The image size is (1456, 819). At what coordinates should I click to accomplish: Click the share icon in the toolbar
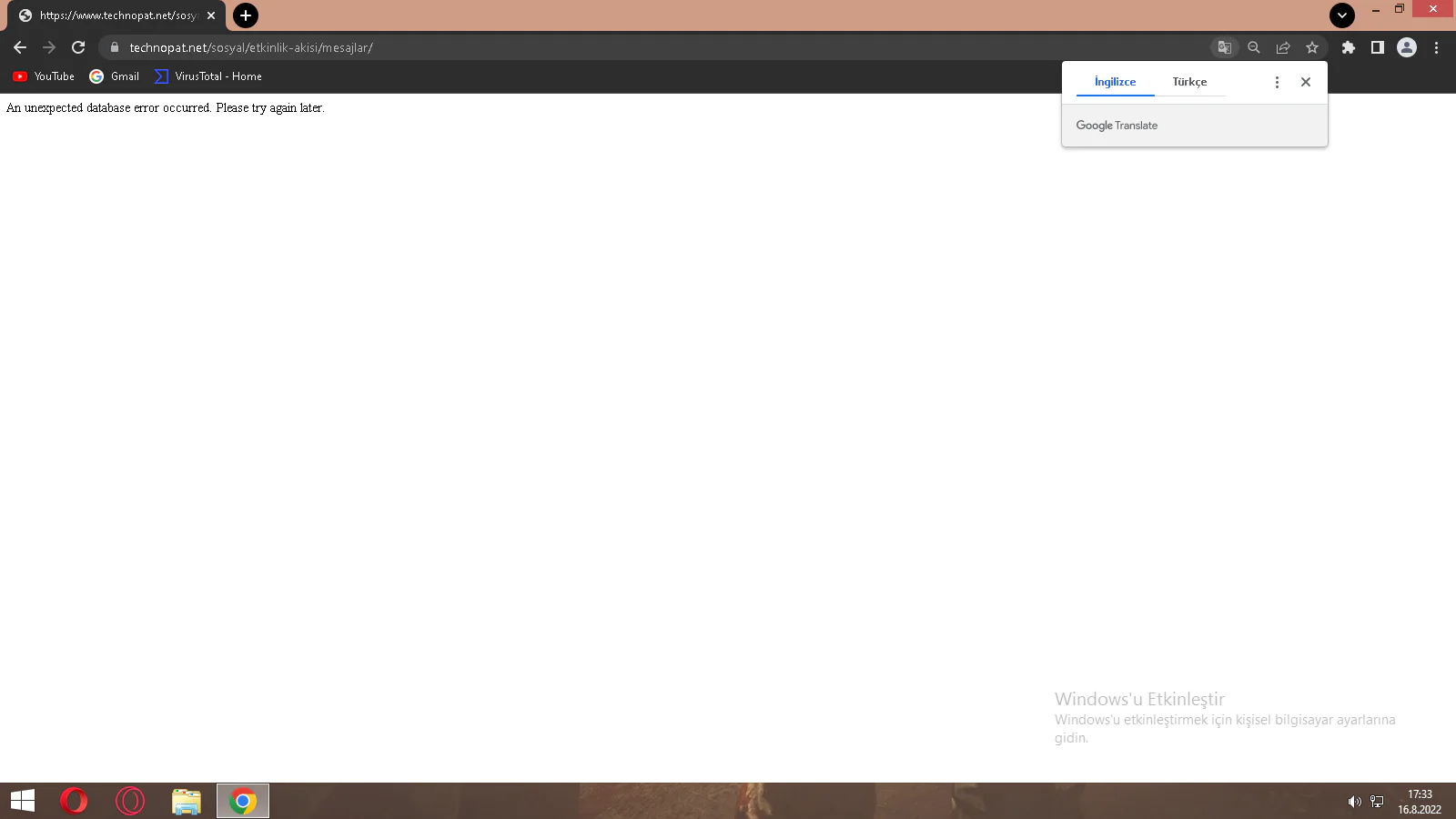[x=1283, y=47]
